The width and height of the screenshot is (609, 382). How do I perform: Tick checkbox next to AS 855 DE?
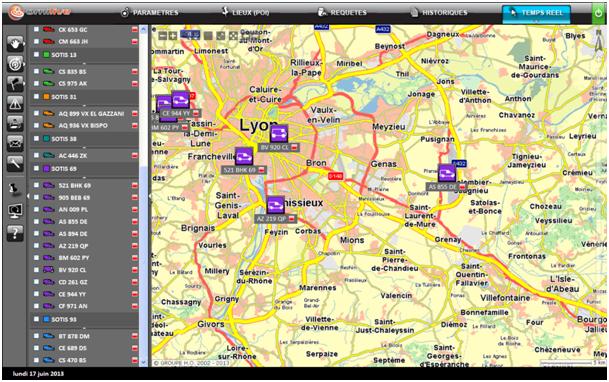(x=36, y=222)
